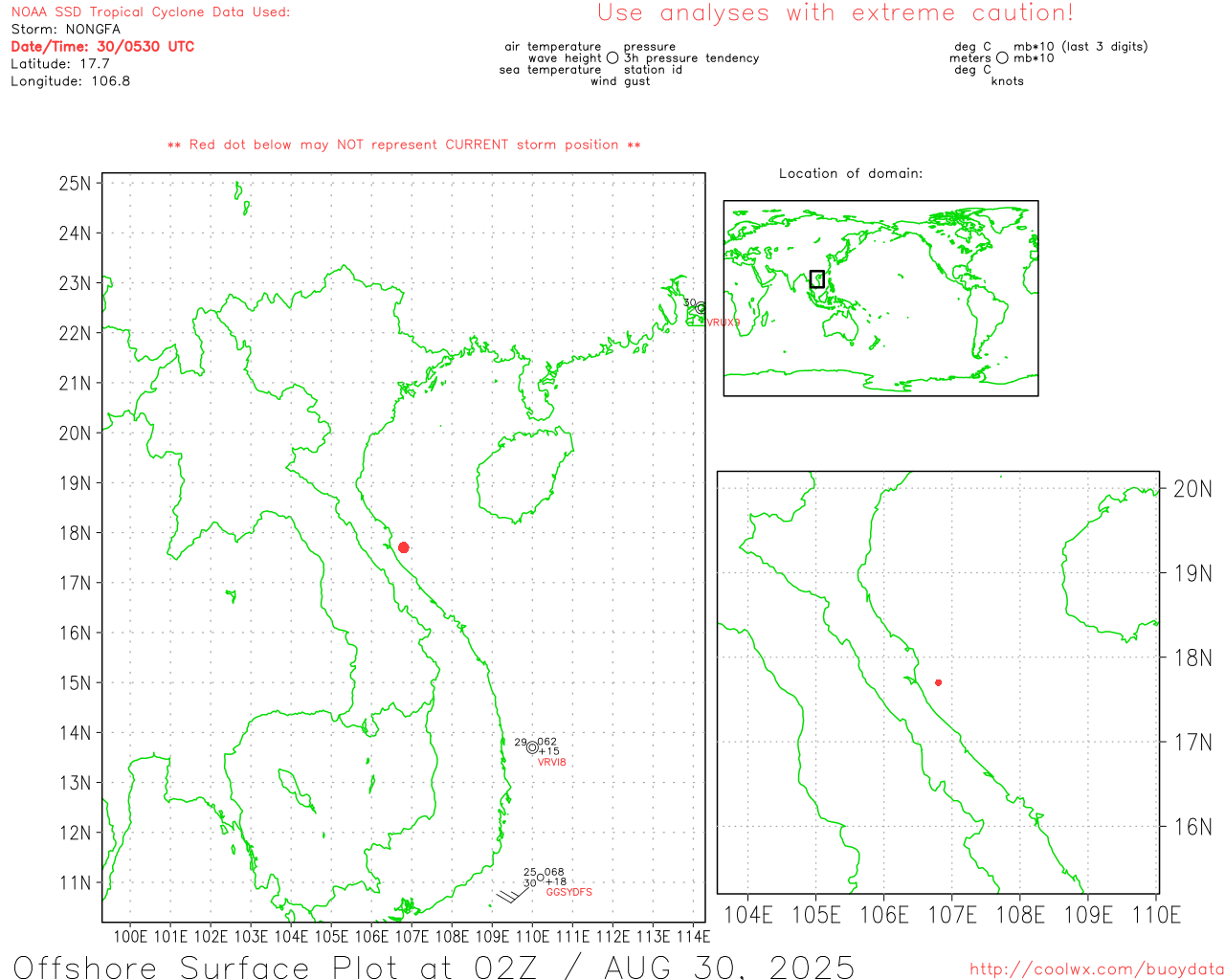
Task: Click the '3h pressure tendency' legend label
Action: (692, 58)
